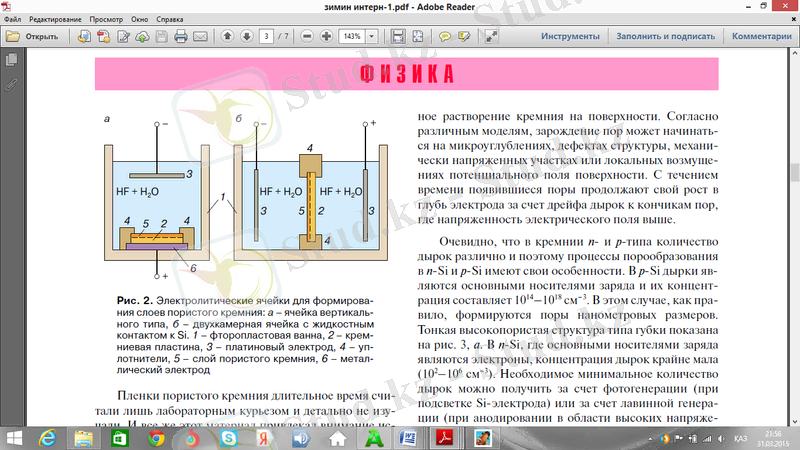The width and height of the screenshot is (800, 450).
Task: Click the vertical scrollbar thumb
Action: click(795, 172)
